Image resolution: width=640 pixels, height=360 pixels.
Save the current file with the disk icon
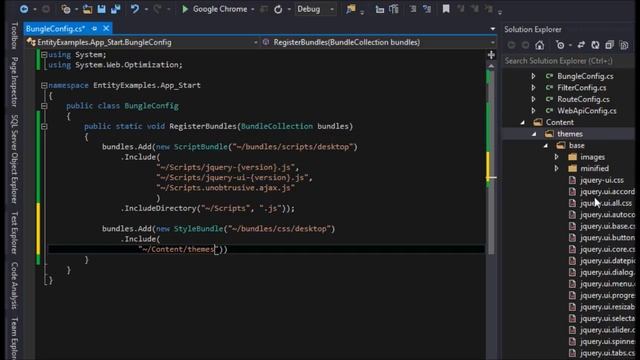[x=101, y=9]
